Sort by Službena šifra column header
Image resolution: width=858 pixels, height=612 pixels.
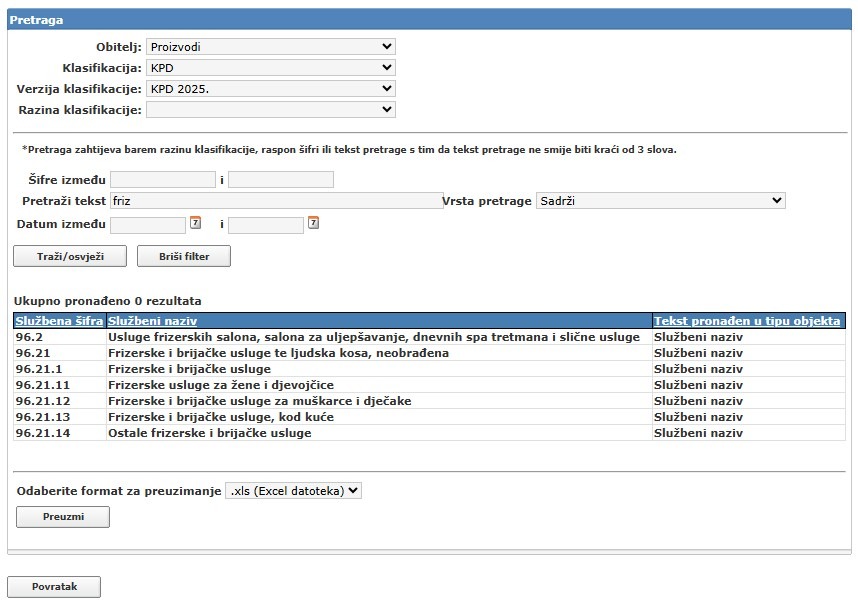59,321
